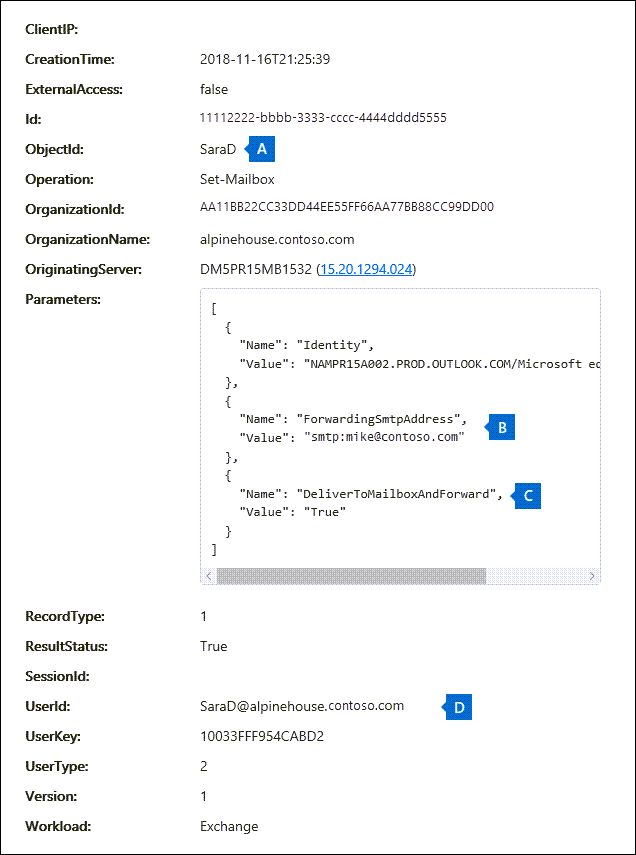Click the blue callout marker C
636x855 pixels.
pos(527,495)
